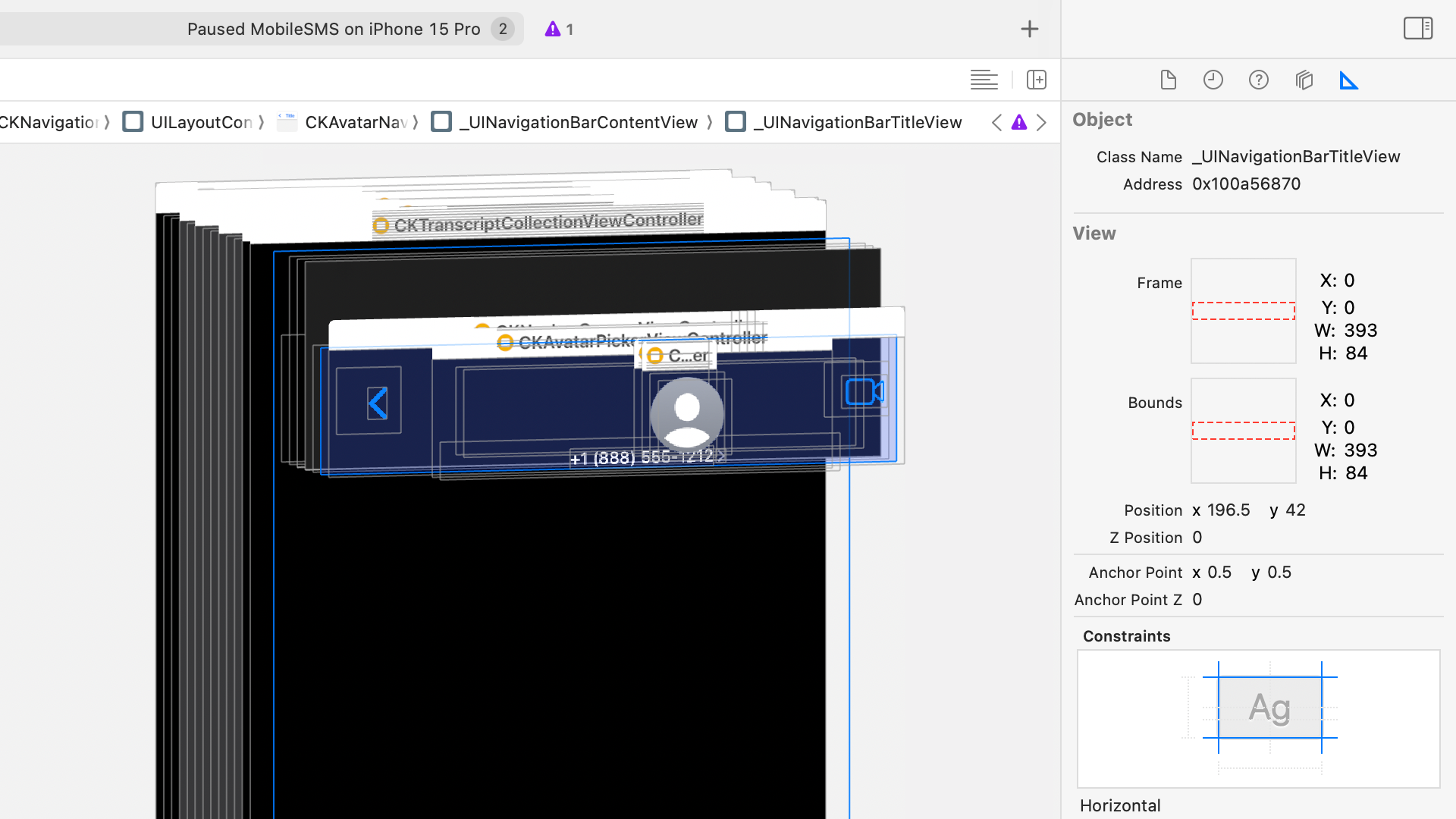1456x819 pixels.
Task: Open the jump bar warning triangle
Action: tap(1019, 122)
